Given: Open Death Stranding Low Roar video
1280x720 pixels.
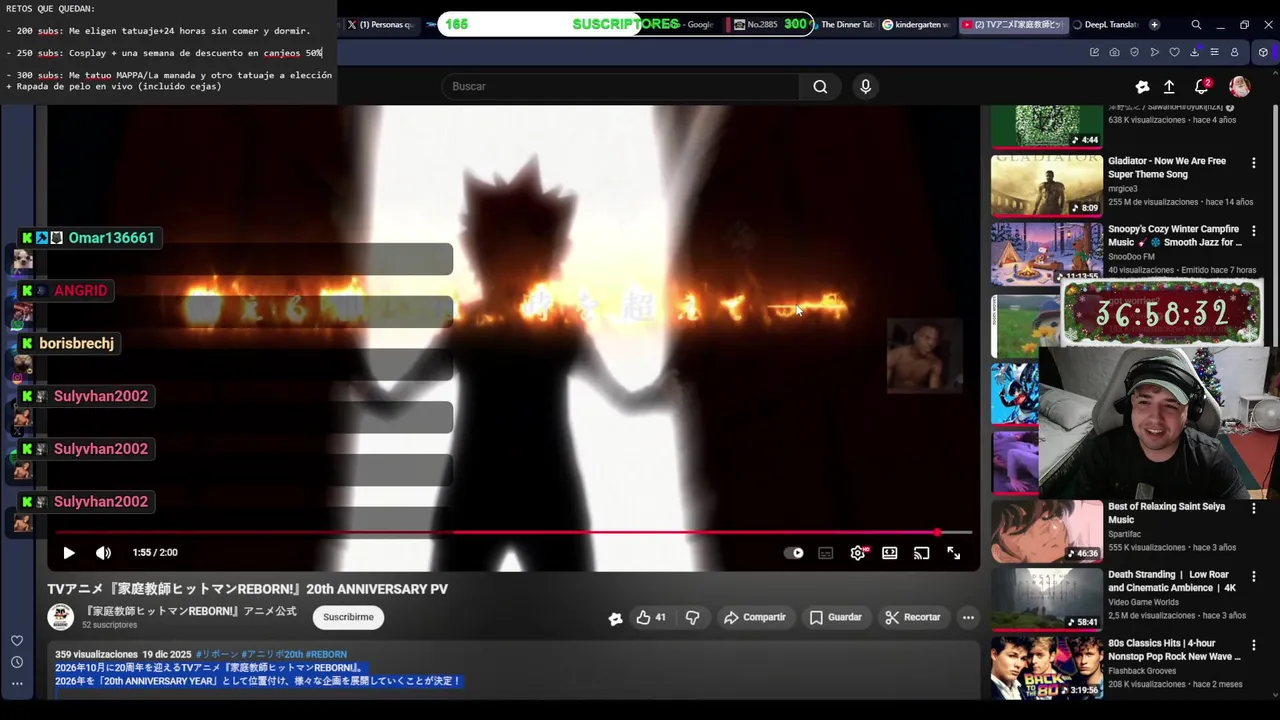Looking at the screenshot, I should pyautogui.click(x=1172, y=581).
